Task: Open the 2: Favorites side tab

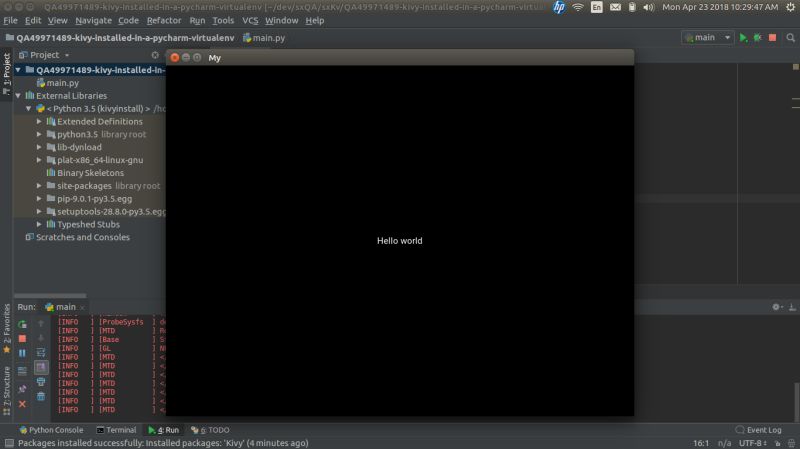Action: [6, 328]
